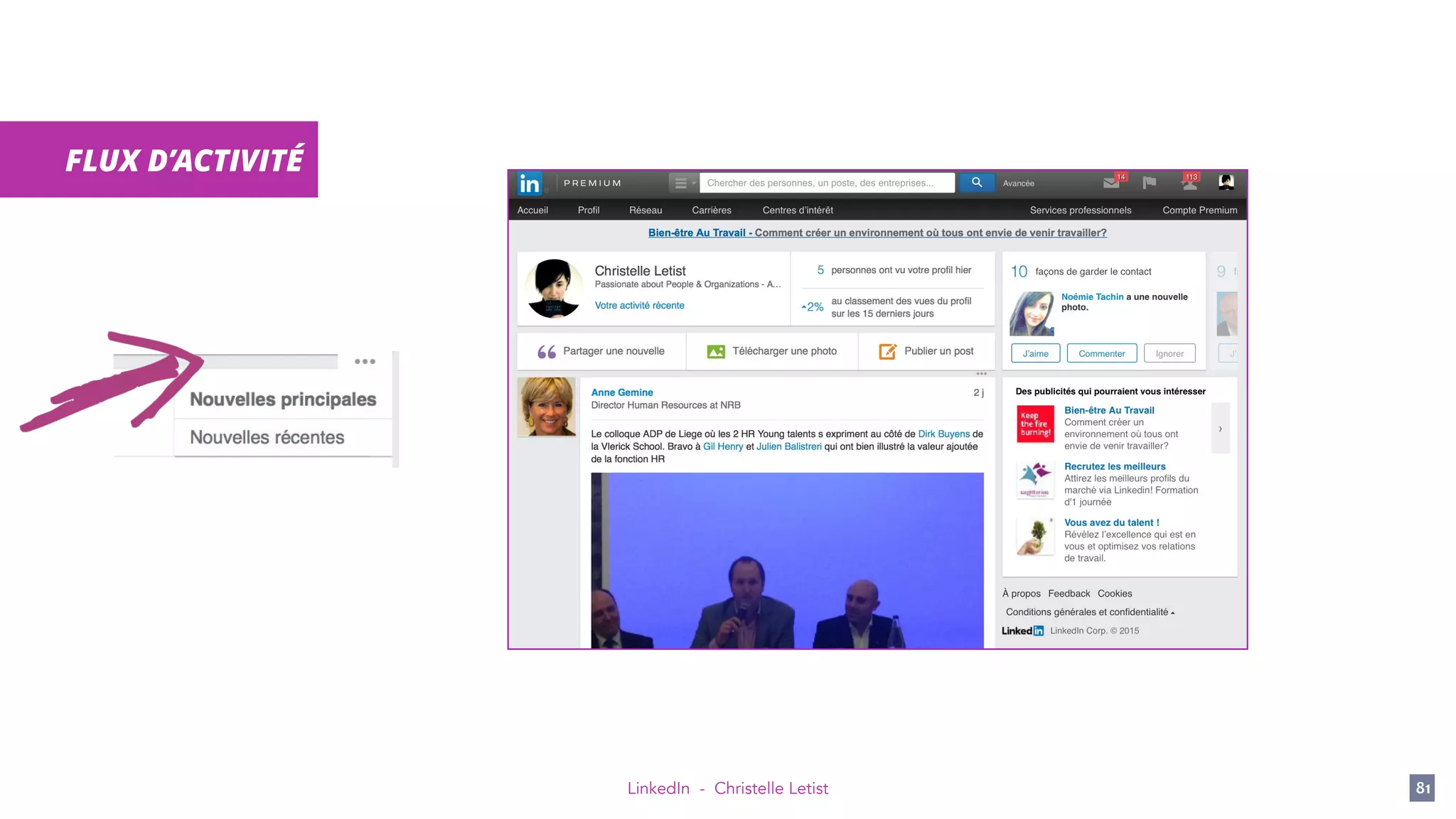
Task: Open Bien-être Au Travail ad title
Action: point(1109,410)
